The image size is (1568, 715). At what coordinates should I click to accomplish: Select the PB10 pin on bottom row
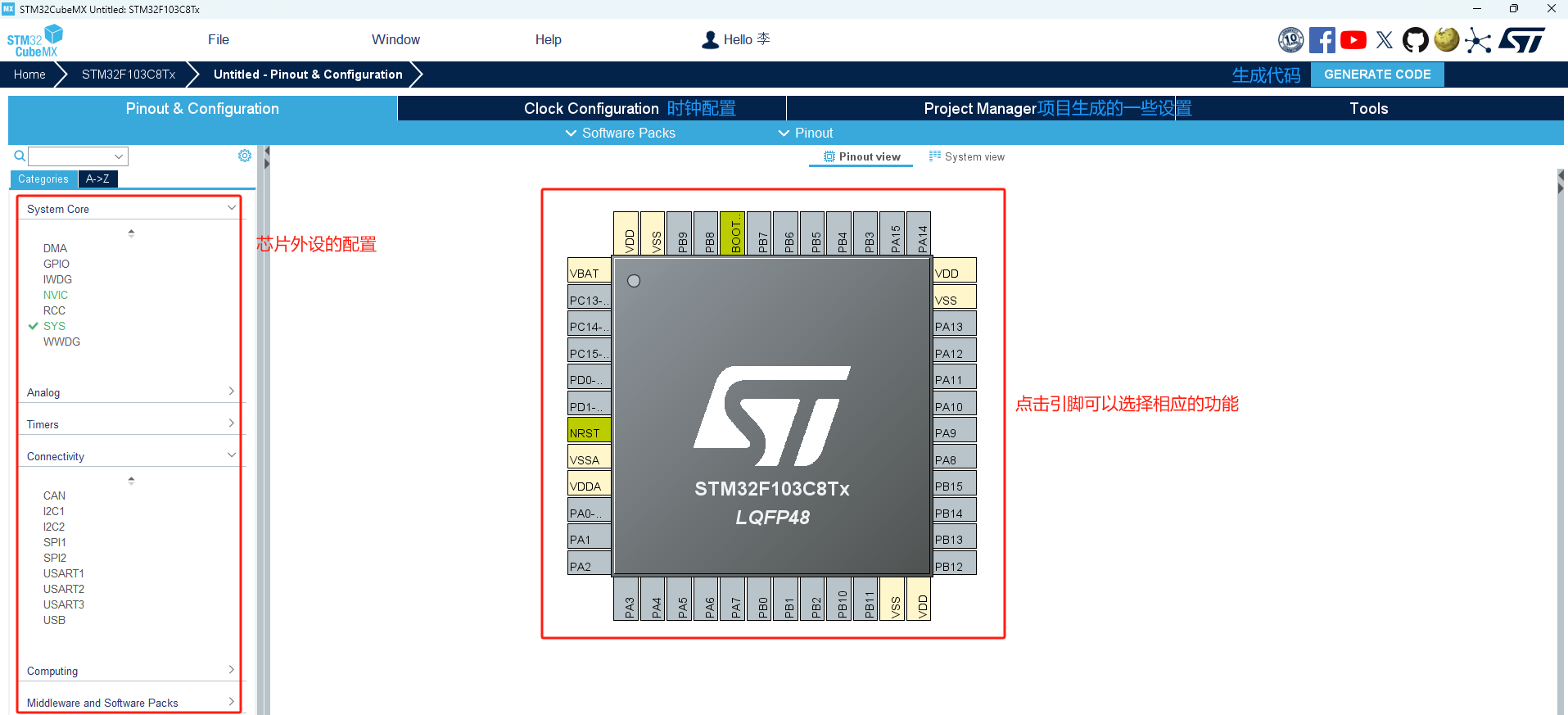click(839, 599)
